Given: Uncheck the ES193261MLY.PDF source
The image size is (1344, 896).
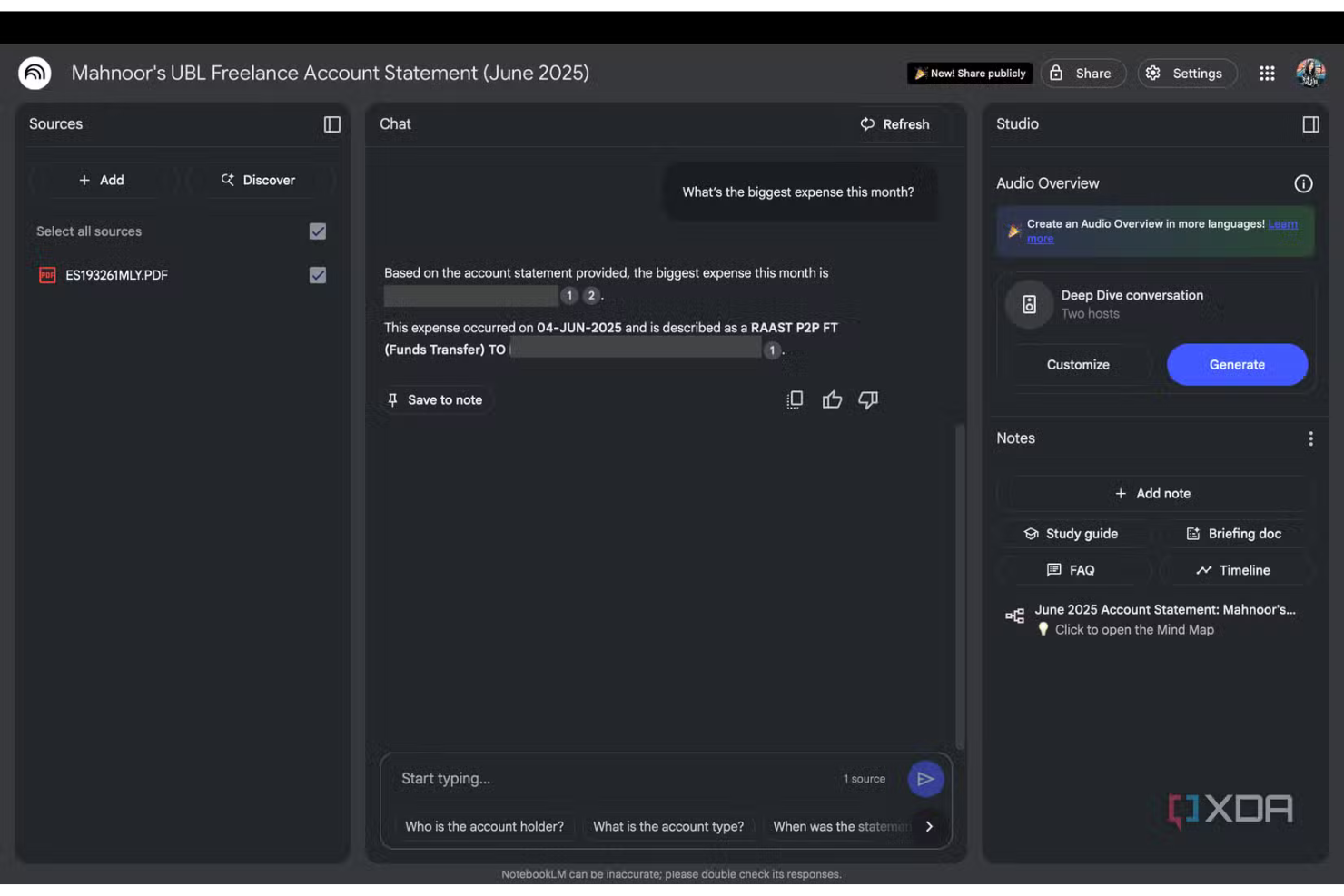Looking at the screenshot, I should pos(317,274).
